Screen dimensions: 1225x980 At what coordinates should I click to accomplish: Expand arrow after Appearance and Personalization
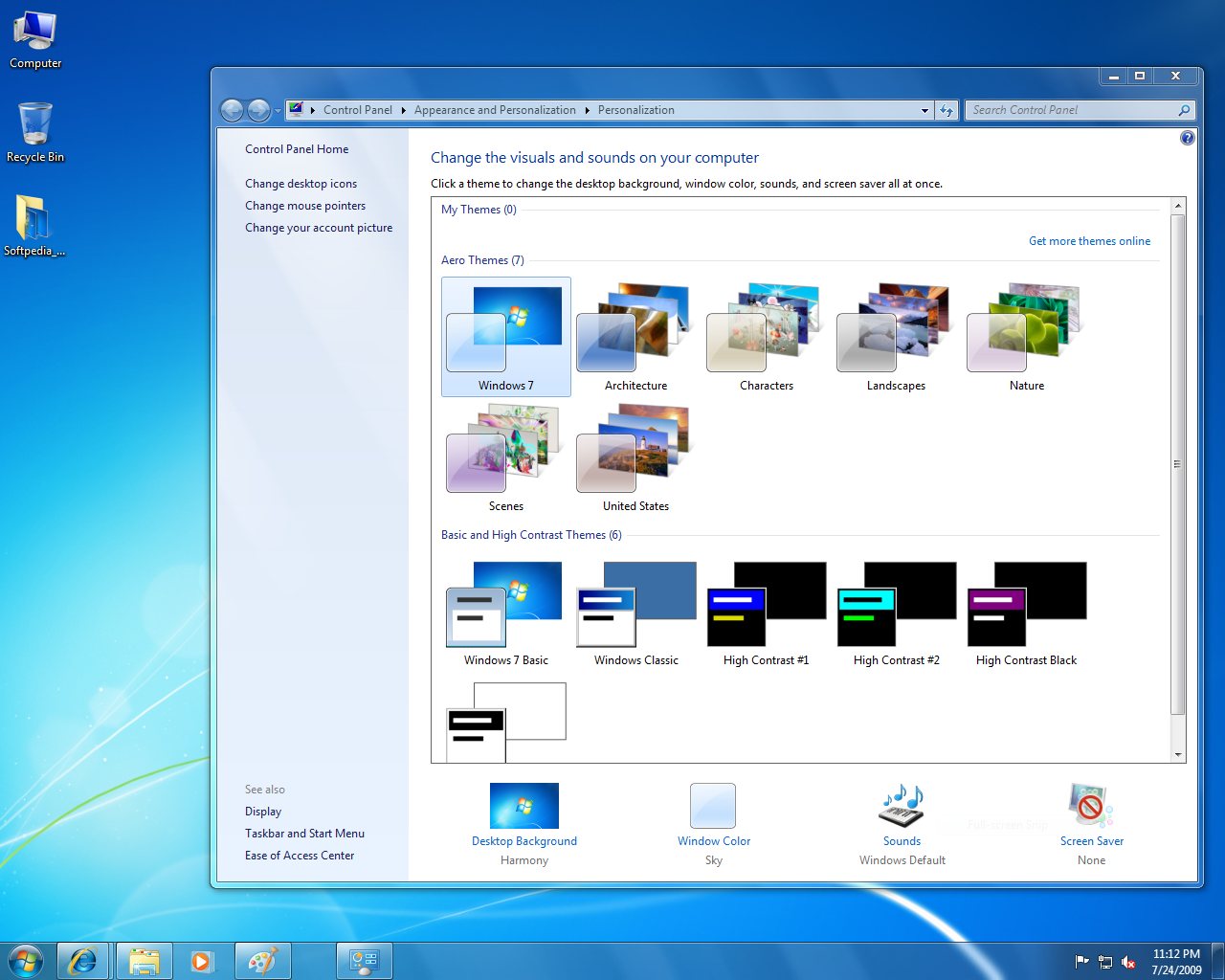pos(587,110)
